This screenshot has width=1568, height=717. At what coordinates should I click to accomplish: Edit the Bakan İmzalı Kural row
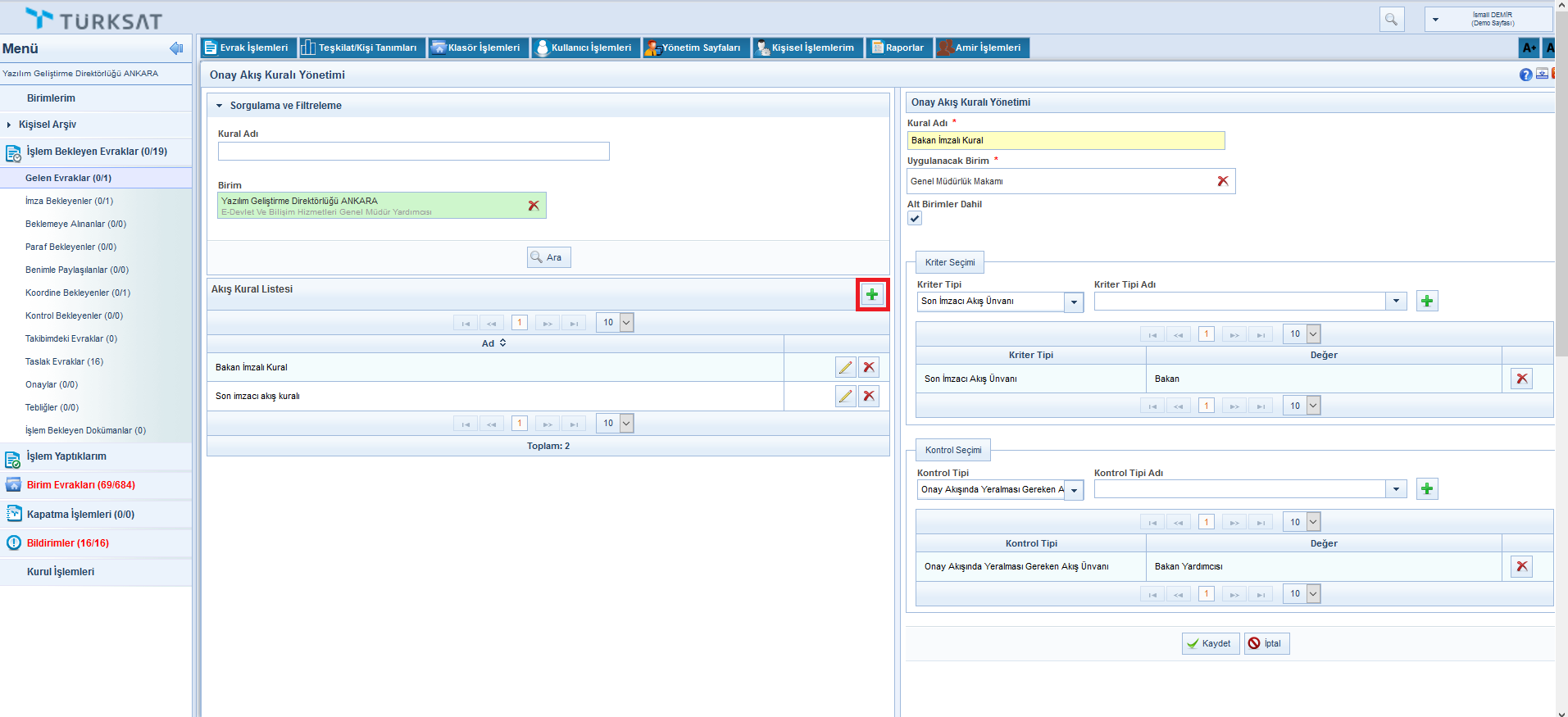[845, 367]
